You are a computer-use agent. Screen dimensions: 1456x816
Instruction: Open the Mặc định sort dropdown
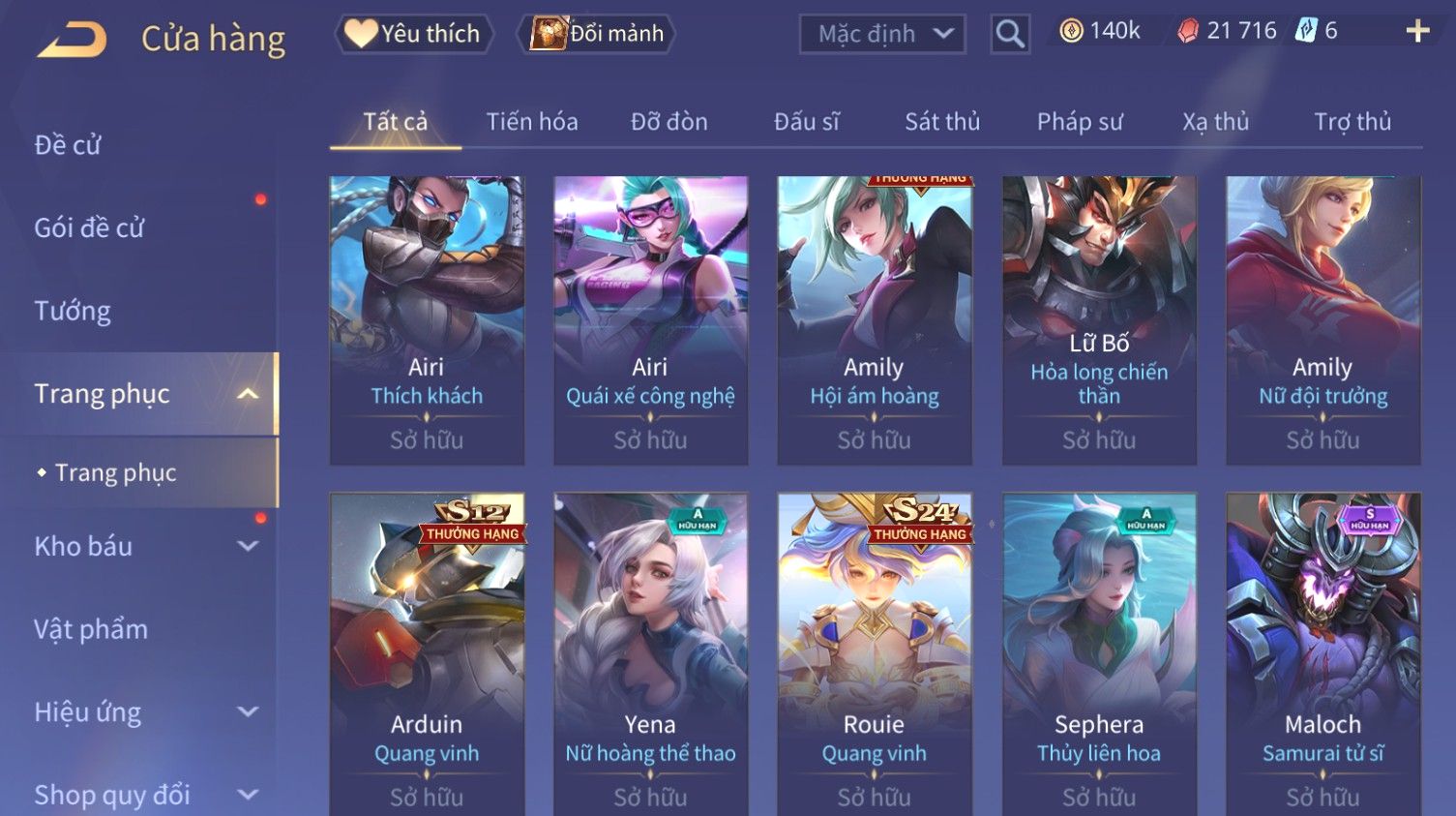point(882,35)
